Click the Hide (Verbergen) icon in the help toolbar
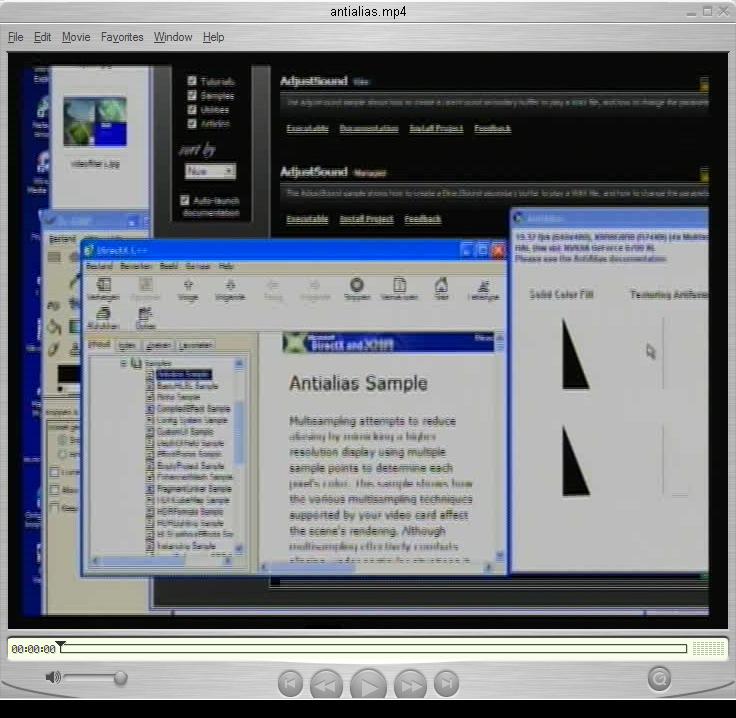Image resolution: width=736 pixels, height=718 pixels. (x=103, y=289)
